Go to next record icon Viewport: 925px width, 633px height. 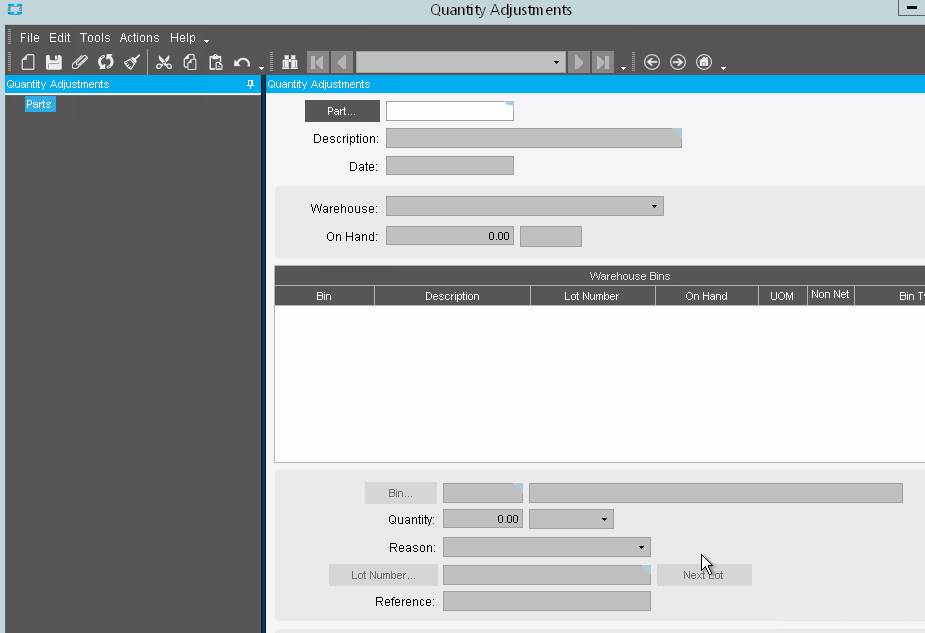(579, 62)
